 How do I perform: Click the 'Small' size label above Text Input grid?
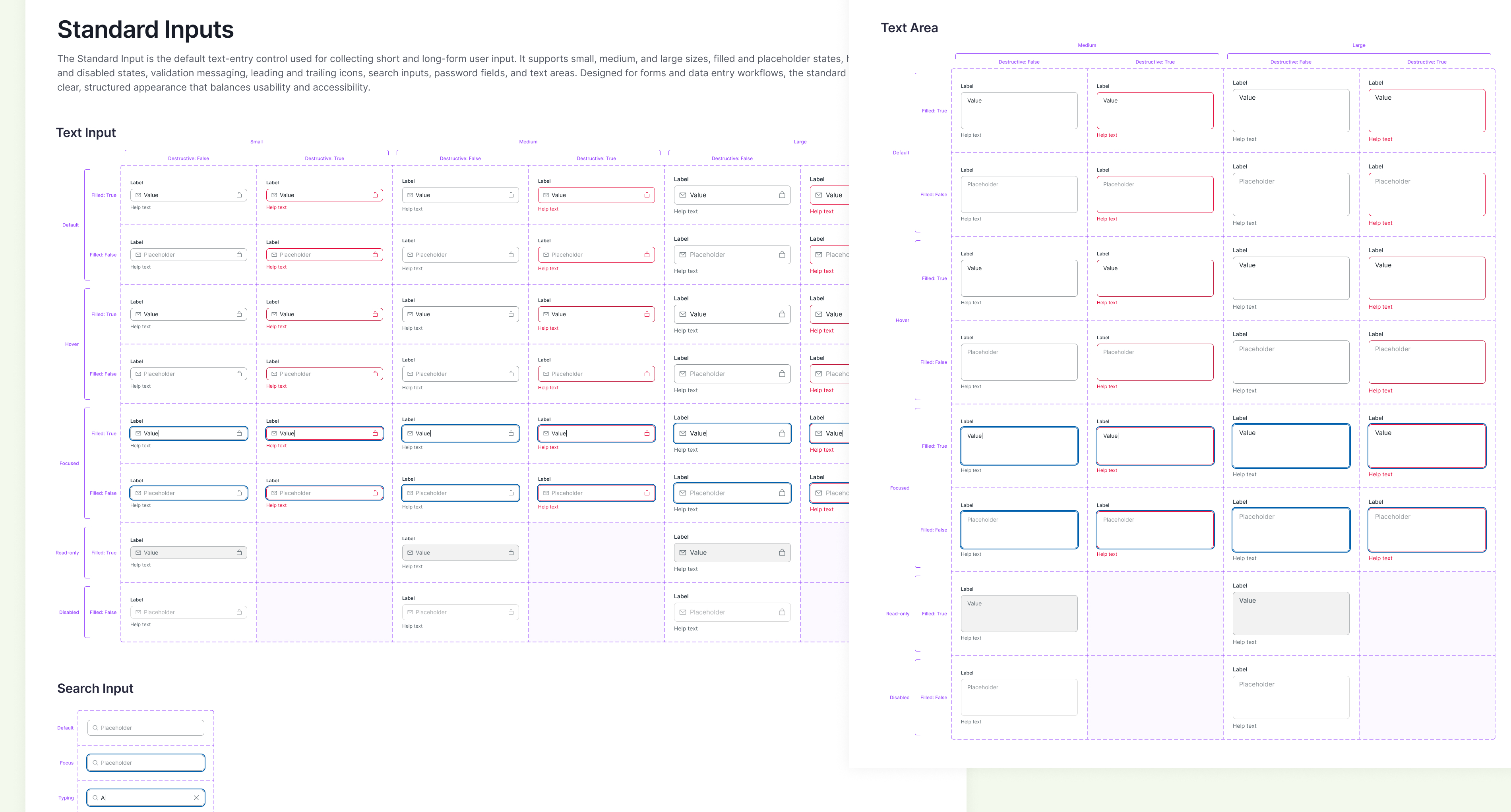tap(256, 142)
